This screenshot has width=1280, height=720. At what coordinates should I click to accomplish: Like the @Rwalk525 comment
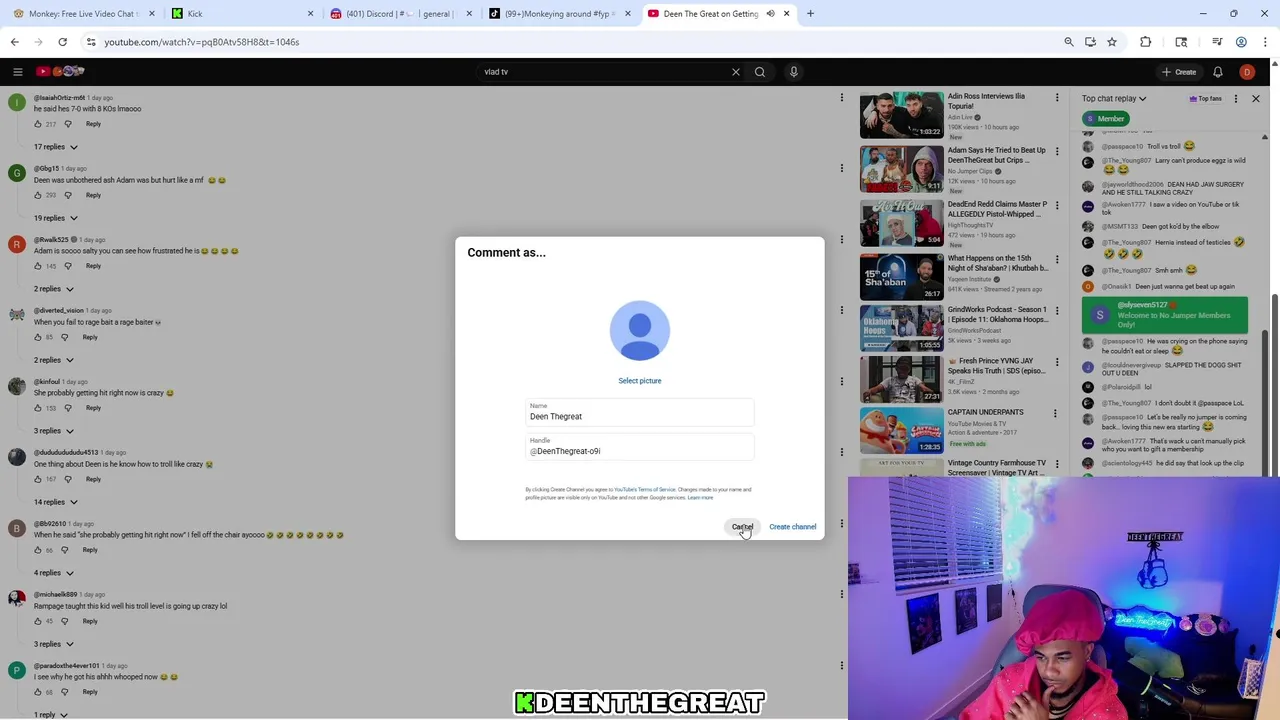click(x=38, y=266)
